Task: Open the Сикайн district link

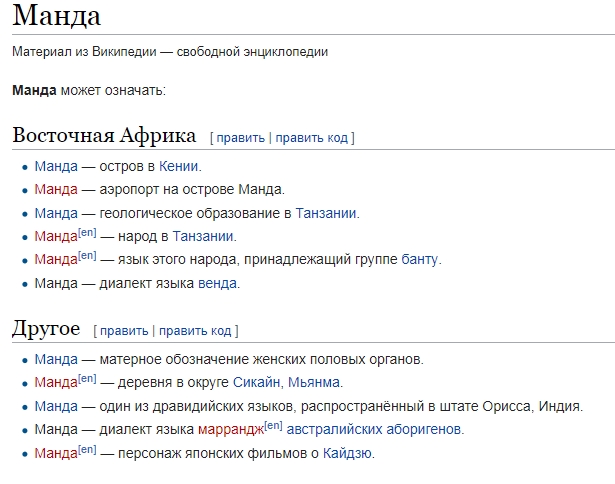Action: pyautogui.click(x=257, y=382)
